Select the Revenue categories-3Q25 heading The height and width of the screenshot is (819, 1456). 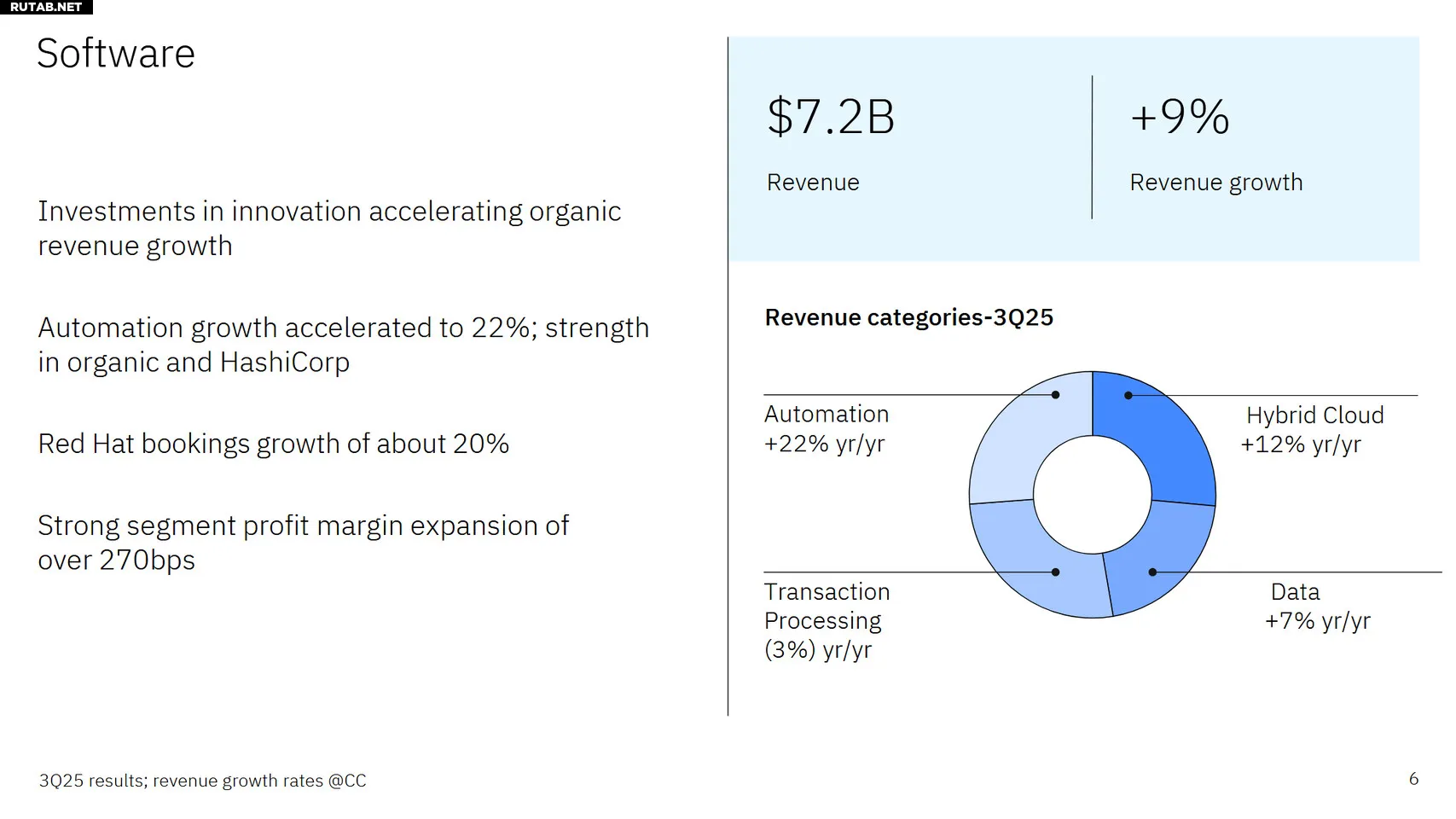pyautogui.click(x=908, y=317)
